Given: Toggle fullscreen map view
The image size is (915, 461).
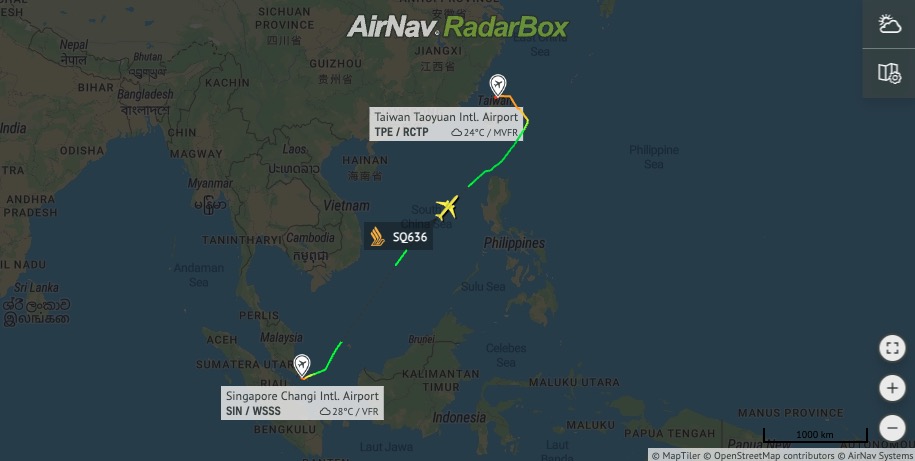Looking at the screenshot, I should click(x=892, y=348).
